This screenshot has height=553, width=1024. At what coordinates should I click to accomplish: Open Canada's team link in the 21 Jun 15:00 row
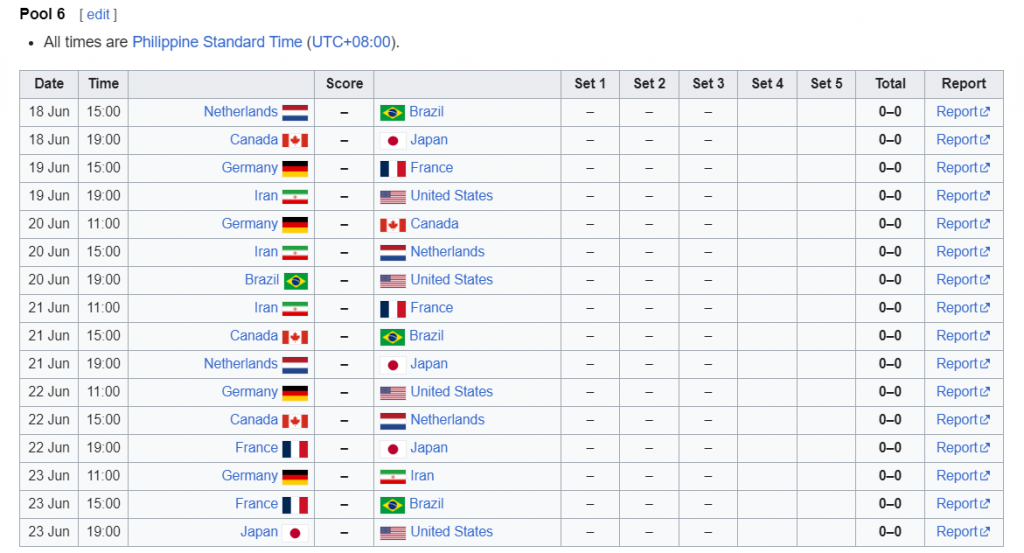253,336
